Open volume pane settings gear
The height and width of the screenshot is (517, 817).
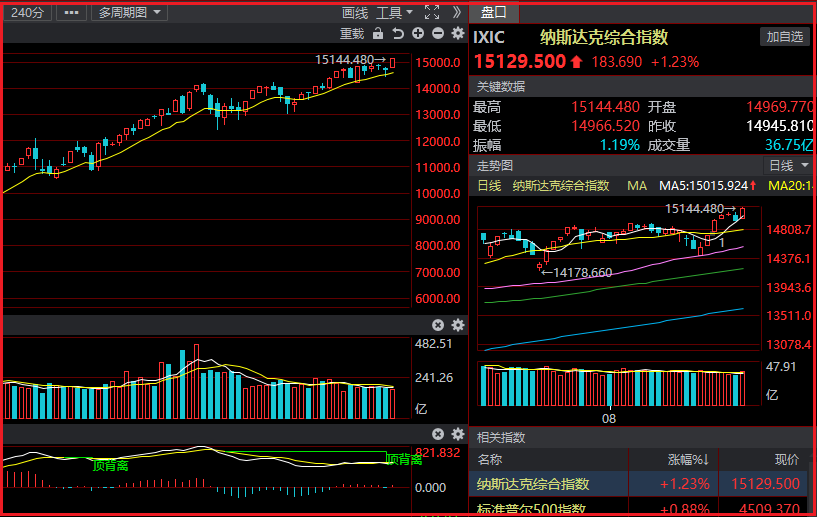[458, 325]
